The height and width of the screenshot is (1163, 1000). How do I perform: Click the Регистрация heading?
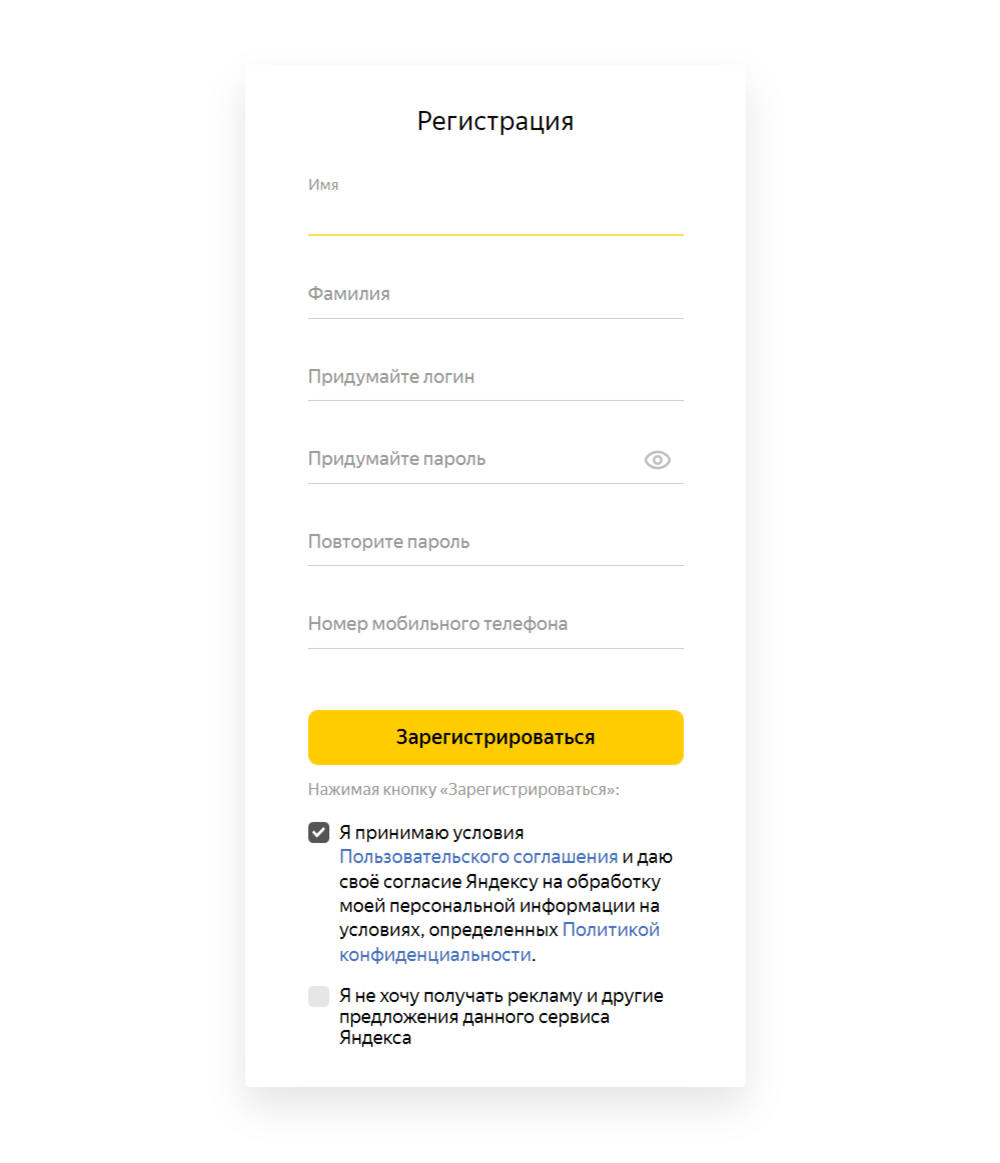[x=495, y=122]
